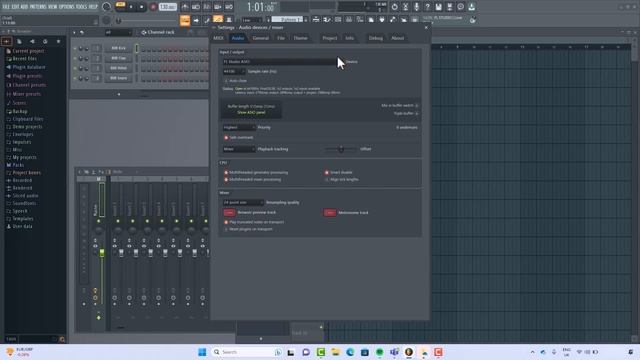Image resolution: width=640 pixels, height=360 pixels.
Task: Switch to the MIDI settings tab
Action: pos(218,38)
